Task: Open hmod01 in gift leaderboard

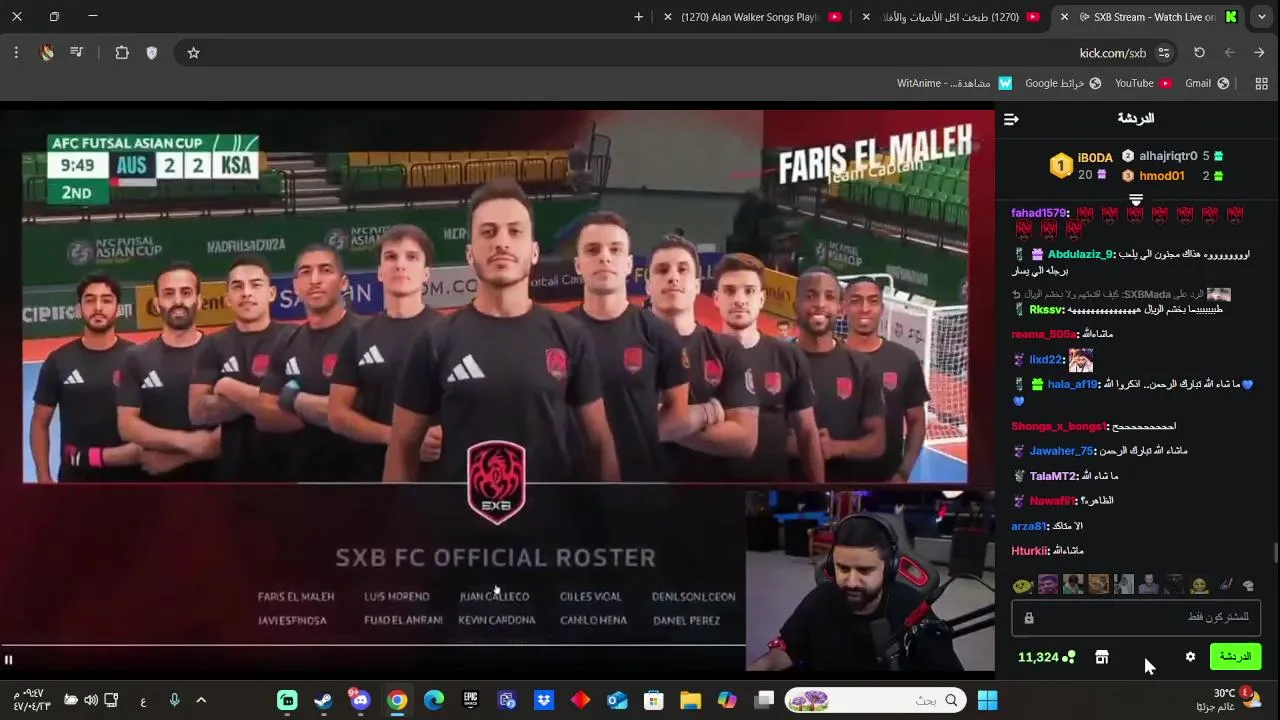Action: click(1161, 176)
